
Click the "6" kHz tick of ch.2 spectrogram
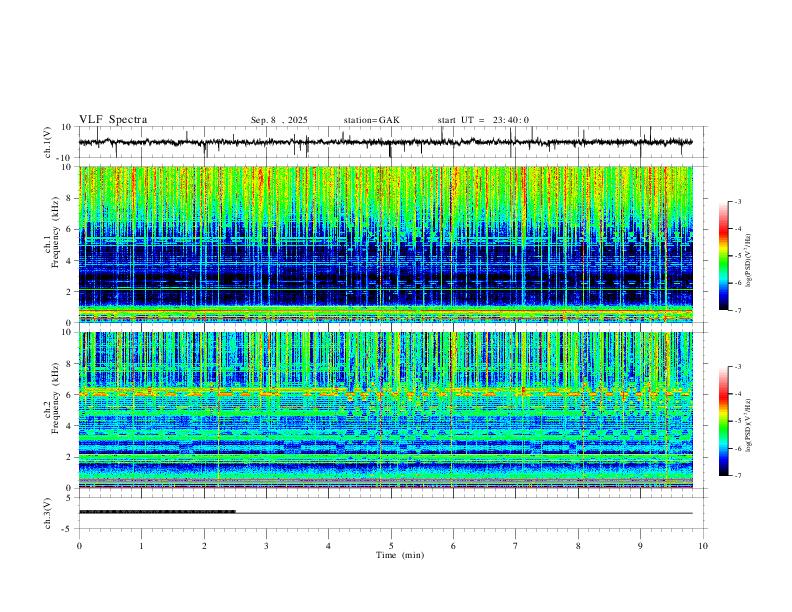70,394
